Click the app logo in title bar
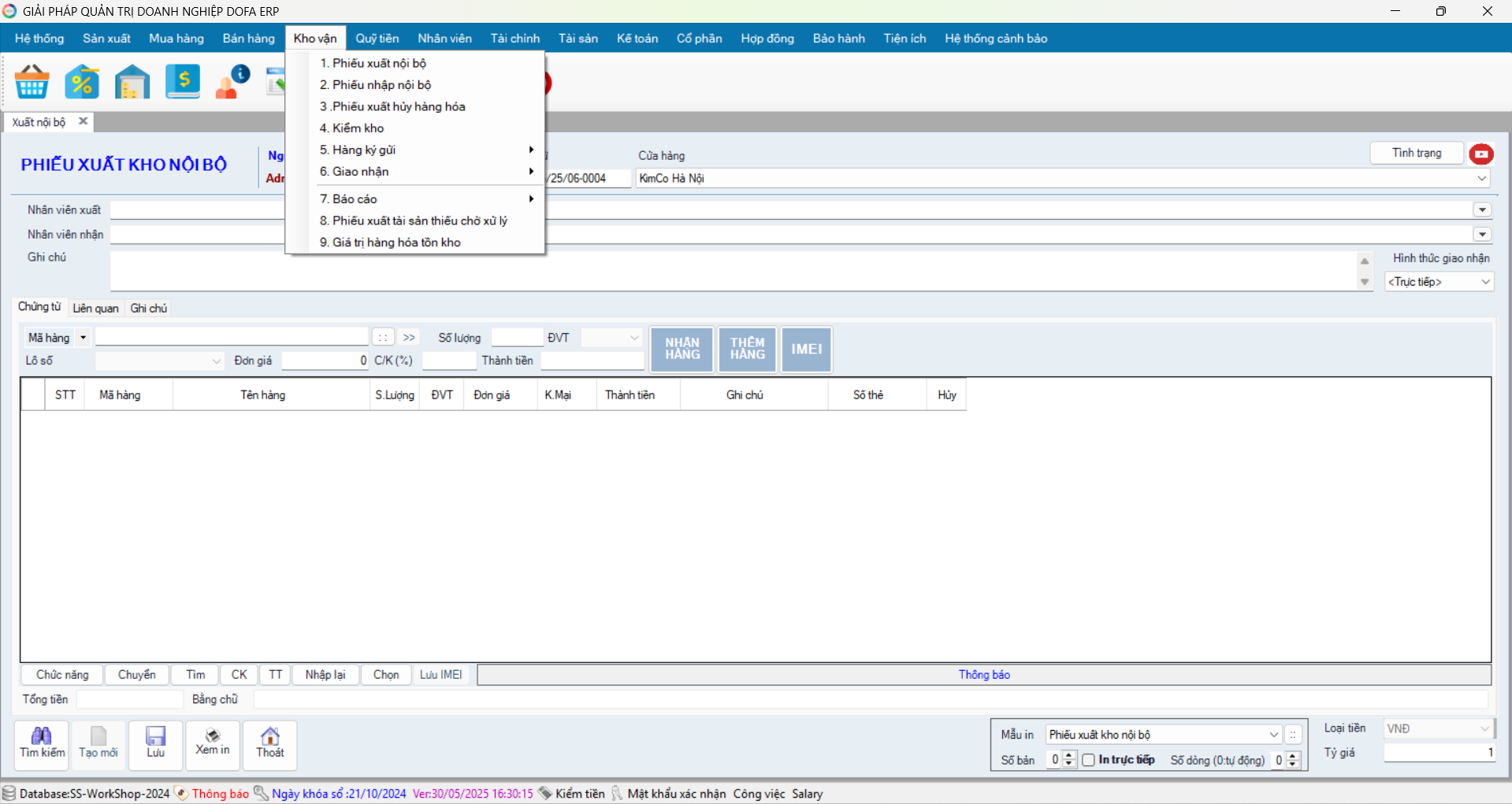Screen dimensions: 1512x804 click(x=9, y=11)
